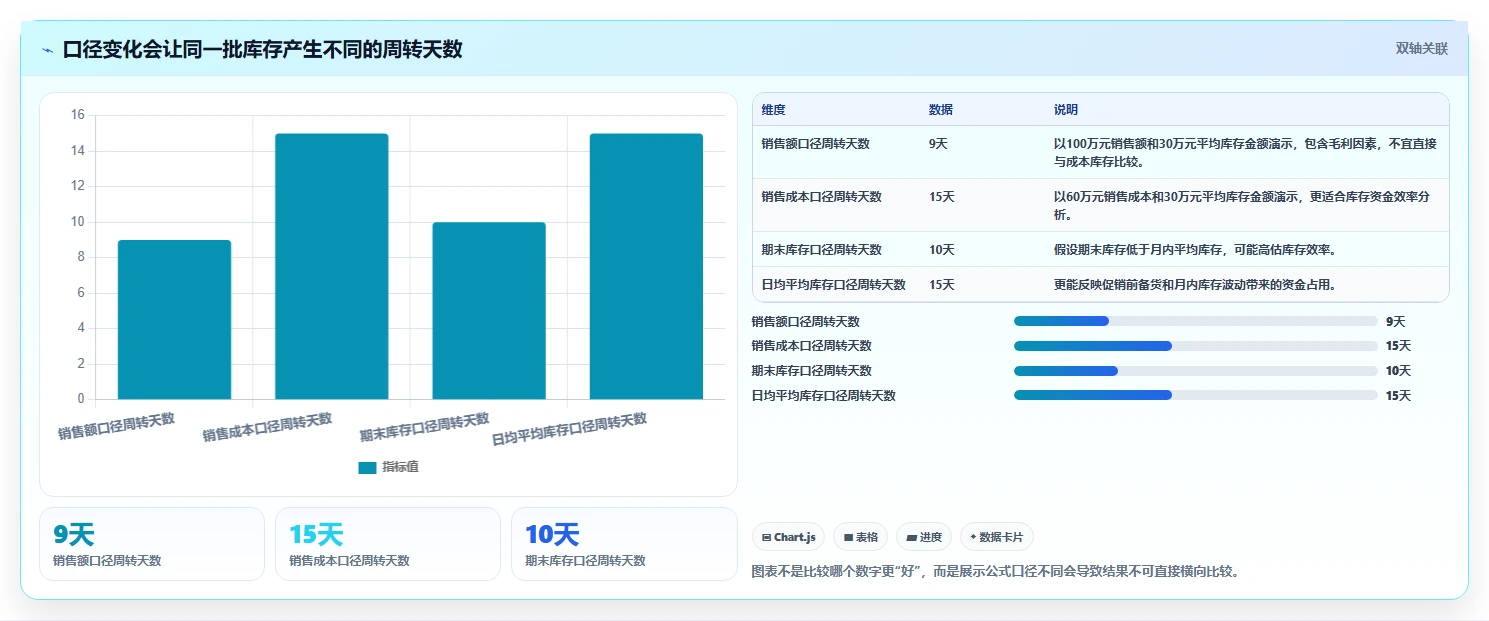Image resolution: width=1489 pixels, height=621 pixels.
Task: Click the 9天 value in the table
Action: click(938, 144)
